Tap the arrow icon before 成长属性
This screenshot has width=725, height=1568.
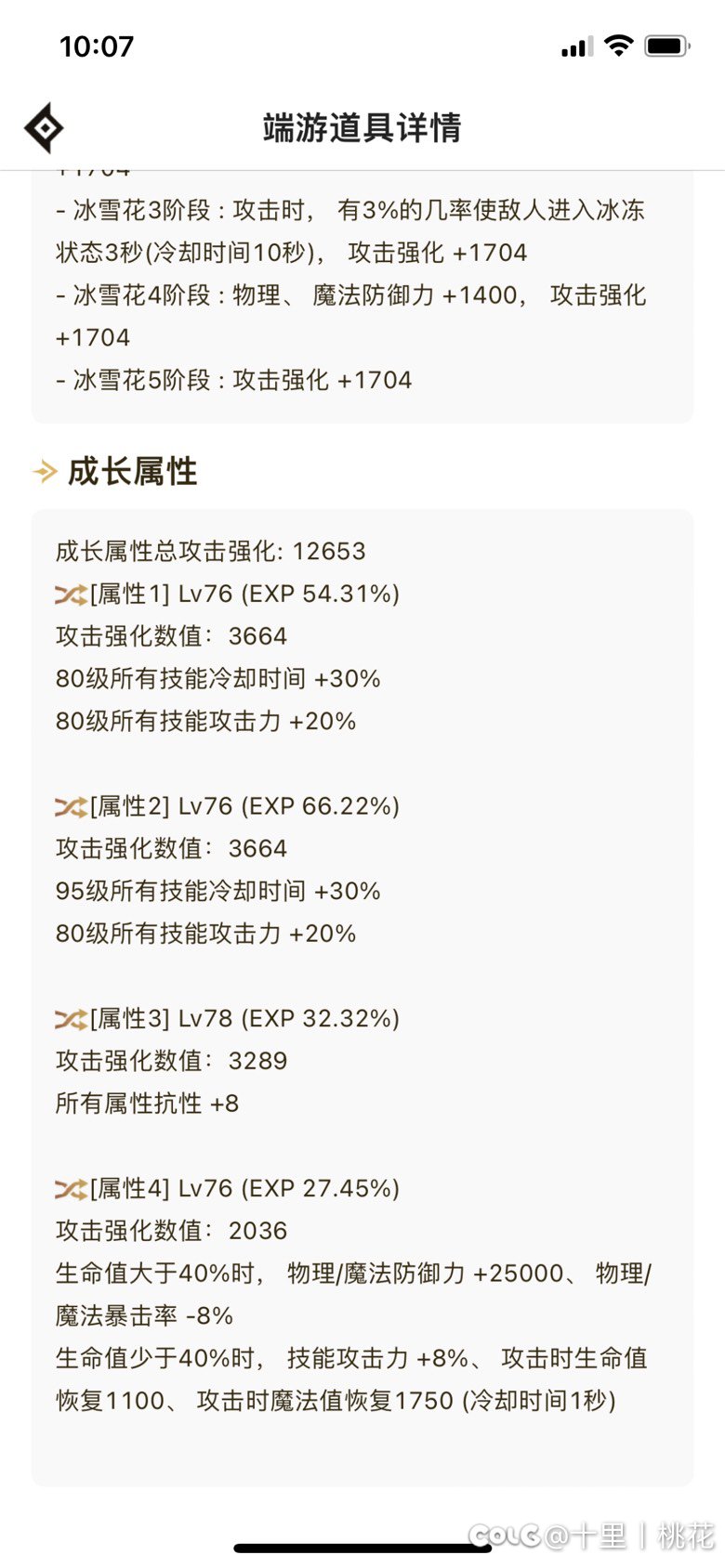[x=45, y=472]
